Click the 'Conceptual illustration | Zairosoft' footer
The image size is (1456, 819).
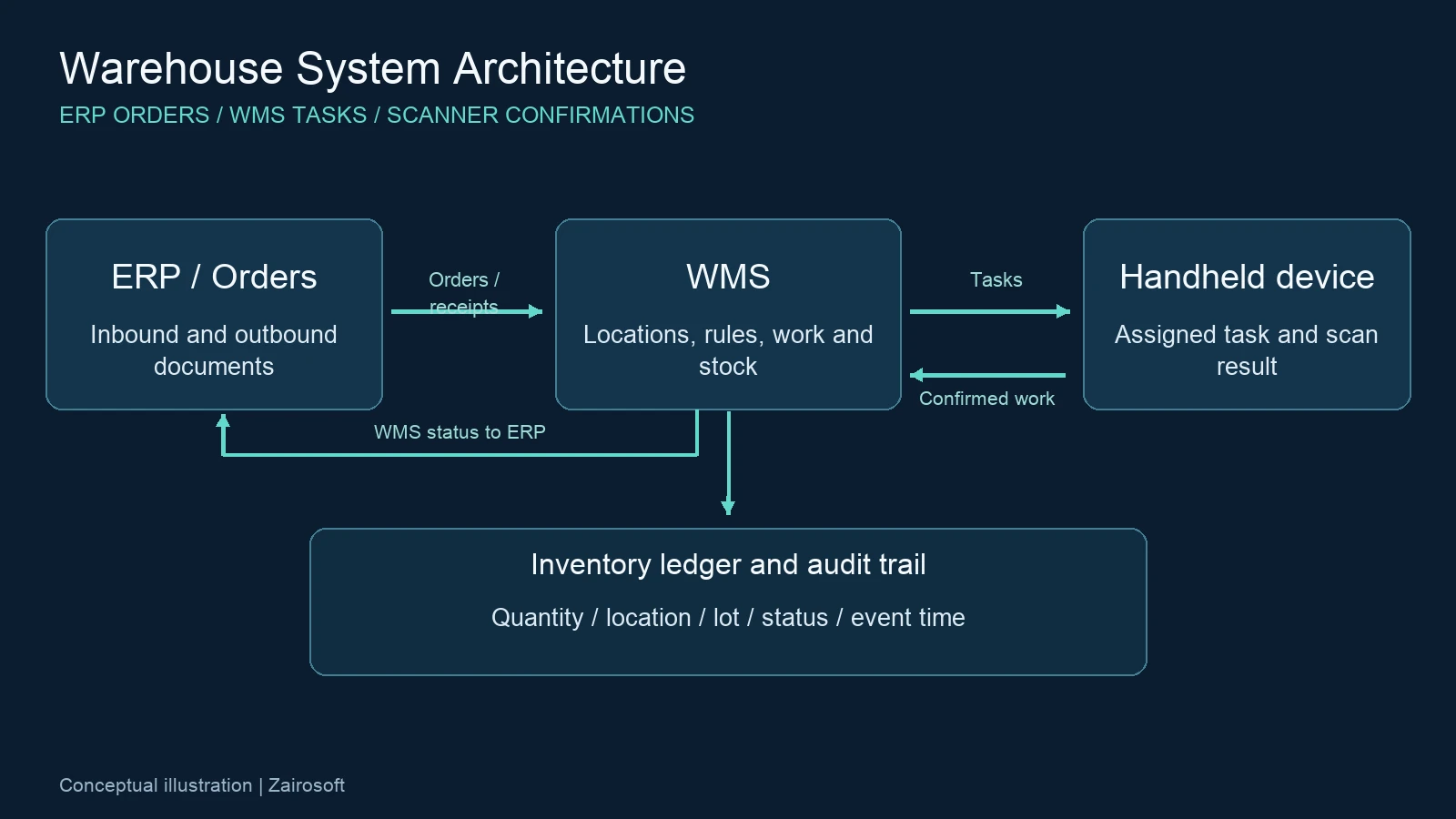point(202,785)
